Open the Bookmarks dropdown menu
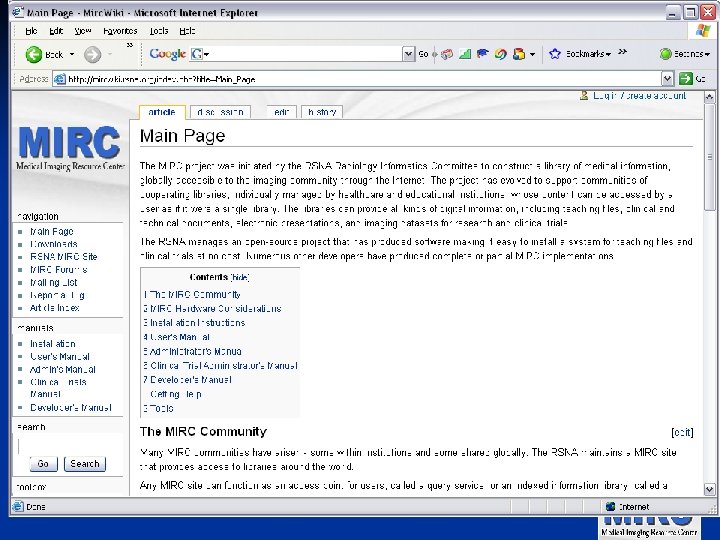Screen dimensions: 720x540 tap(588, 54)
